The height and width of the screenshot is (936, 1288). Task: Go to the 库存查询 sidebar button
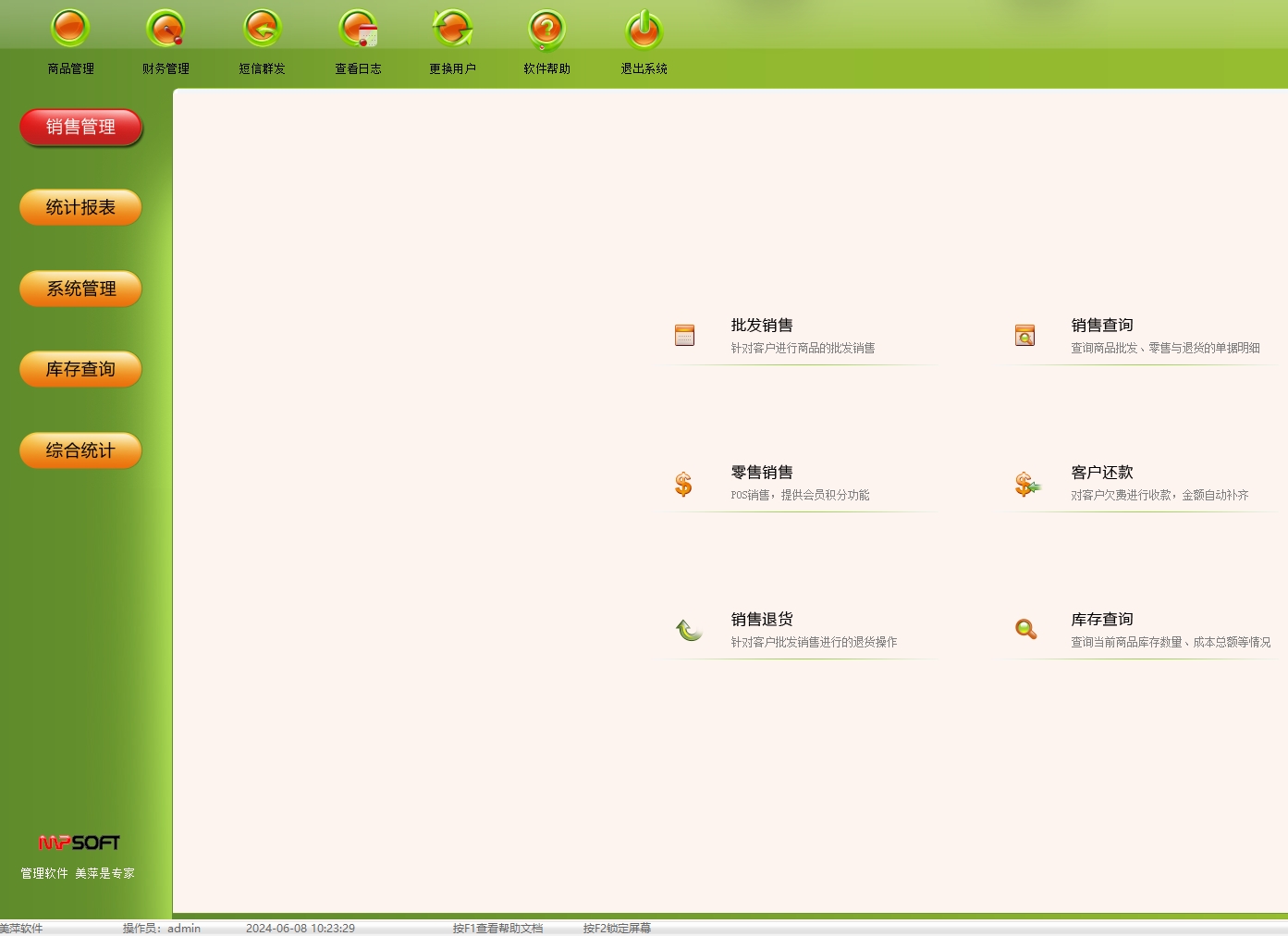(x=80, y=369)
